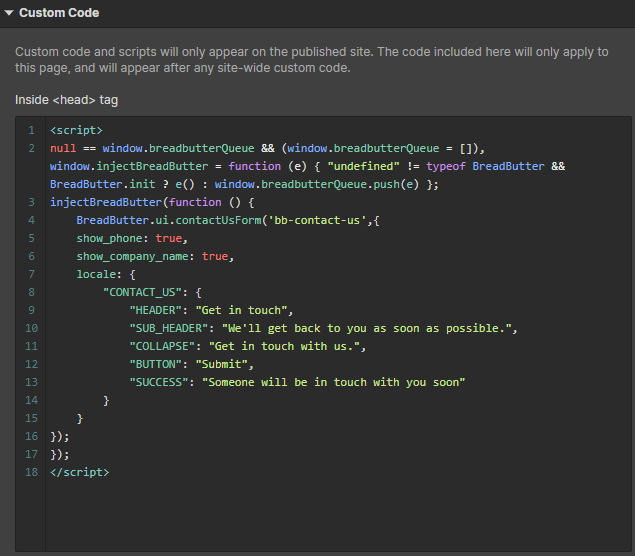The image size is (635, 556).
Task: Click the 'null' keyword on line 2
Action: tap(63, 148)
